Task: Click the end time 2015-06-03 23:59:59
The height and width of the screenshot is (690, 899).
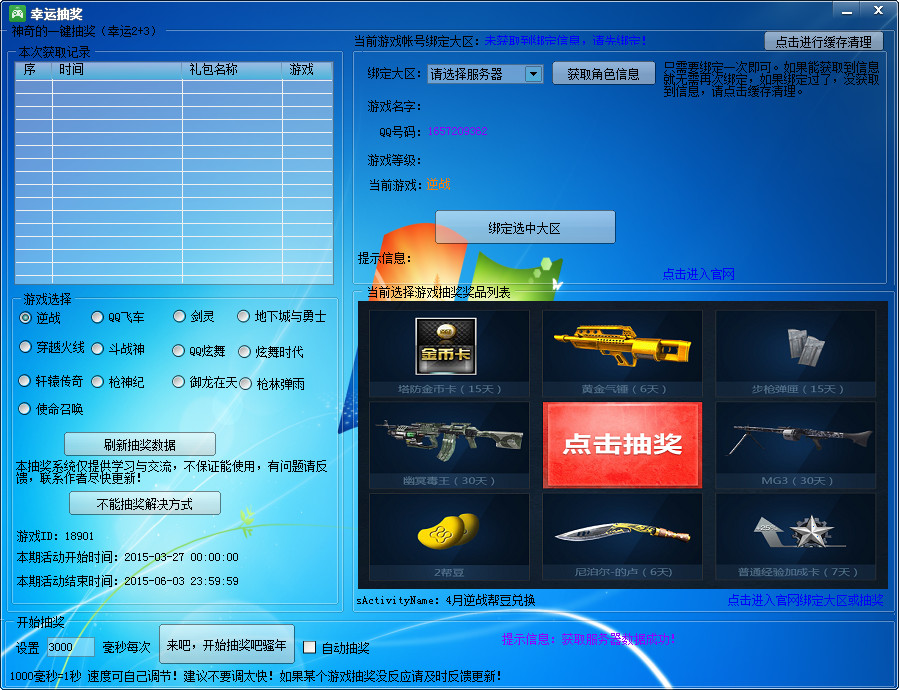Action: coord(181,581)
